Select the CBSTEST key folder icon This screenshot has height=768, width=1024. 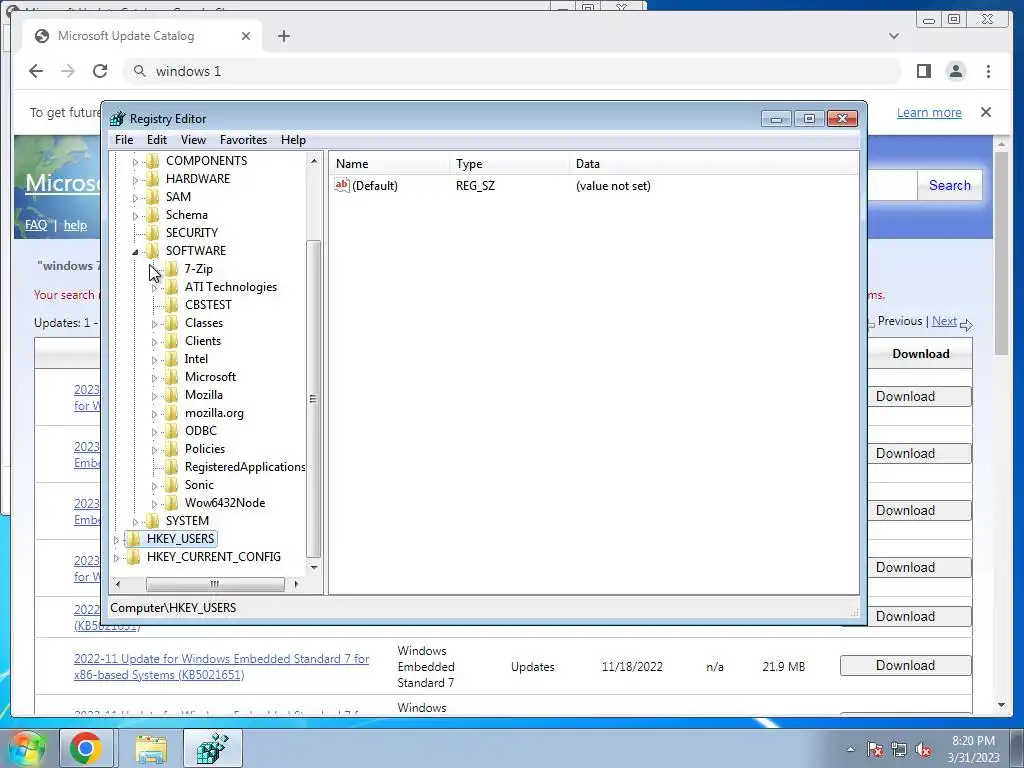pos(171,304)
